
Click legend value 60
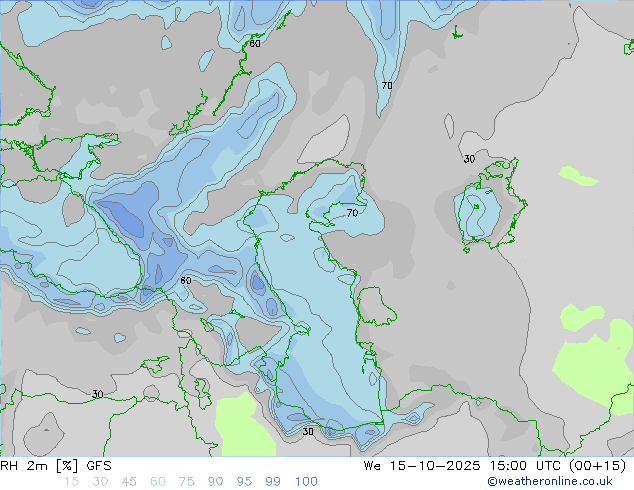pos(158,482)
